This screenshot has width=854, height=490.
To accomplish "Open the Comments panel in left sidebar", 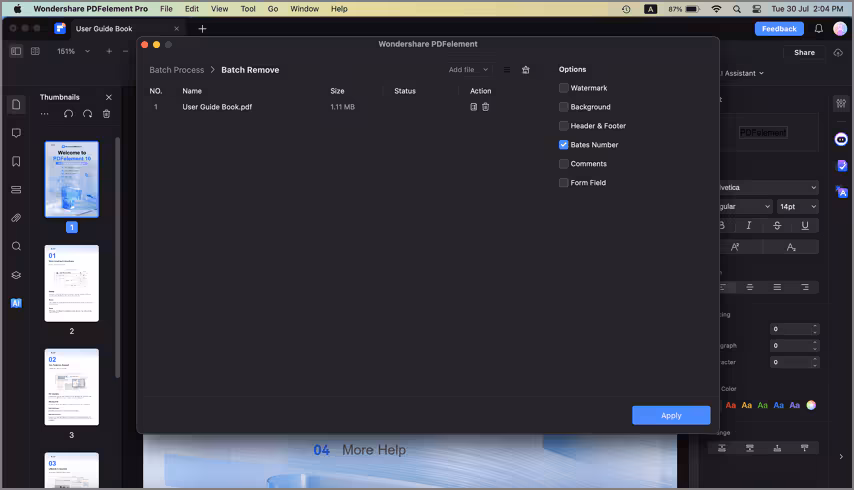I will pyautogui.click(x=16, y=133).
